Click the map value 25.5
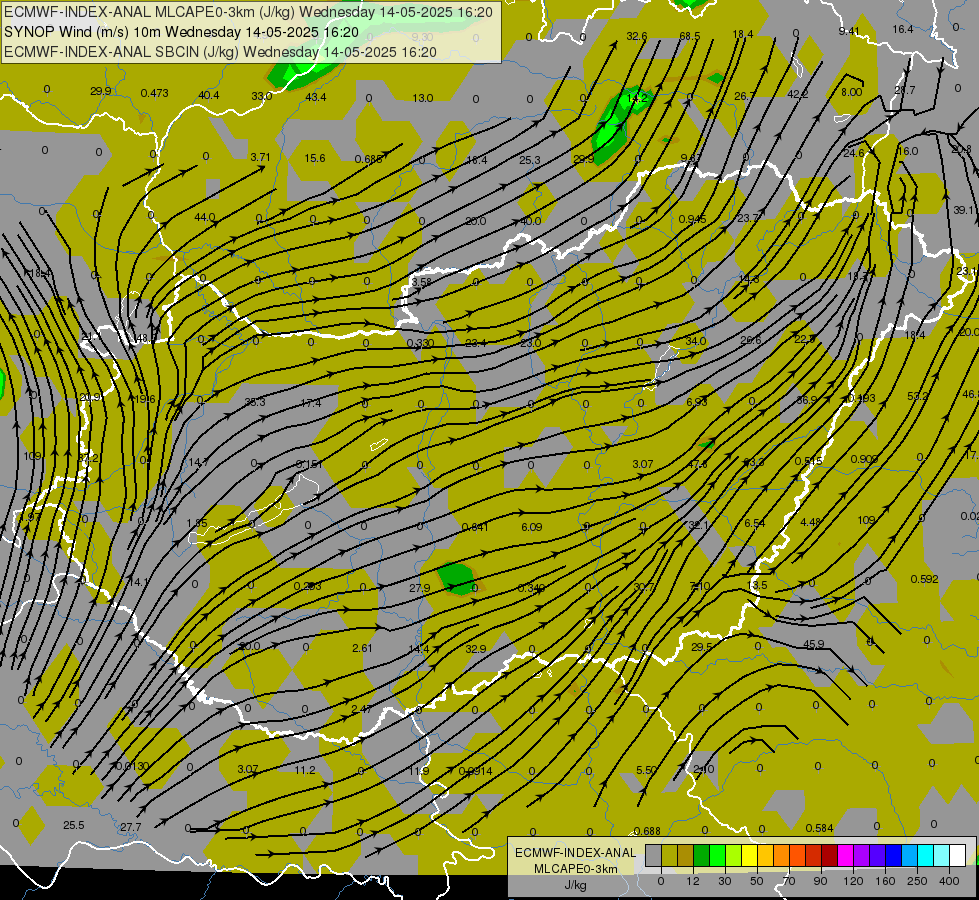The height and width of the screenshot is (900, 979). pos(74,825)
